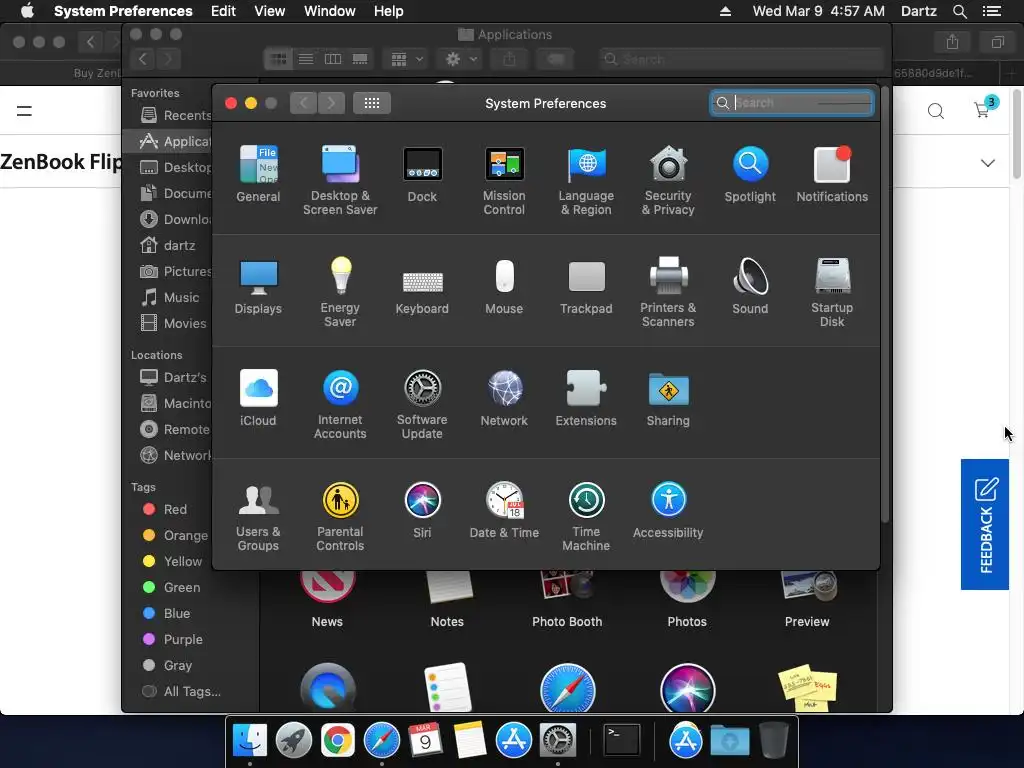Open Dock preferences
This screenshot has height=768, width=1024.
point(423,174)
